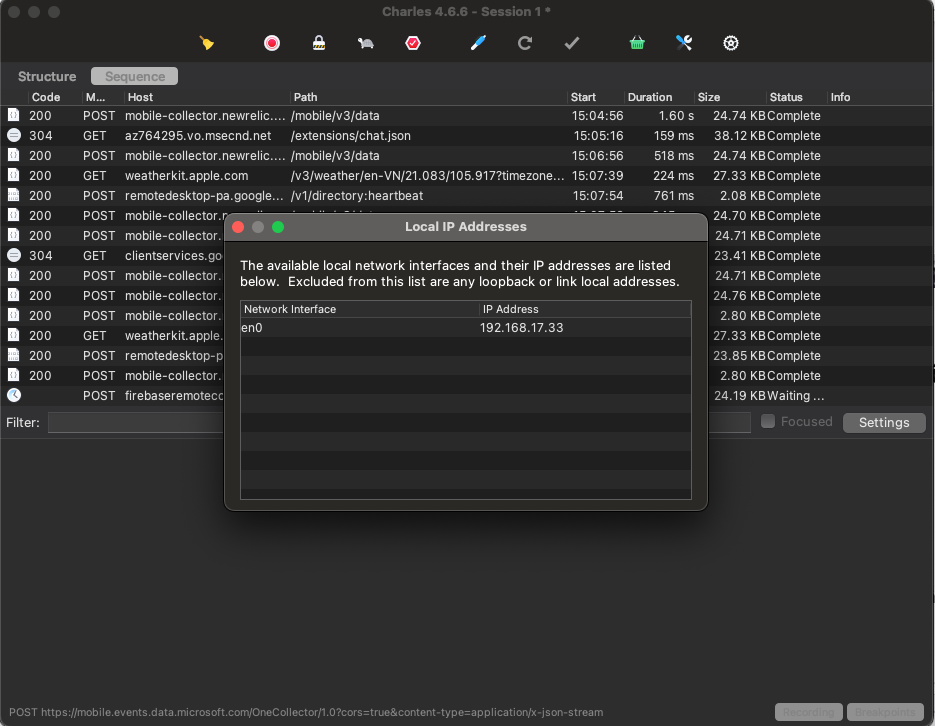Toggle SSL proxying with the lock icon
The height and width of the screenshot is (726, 935).
(321, 43)
